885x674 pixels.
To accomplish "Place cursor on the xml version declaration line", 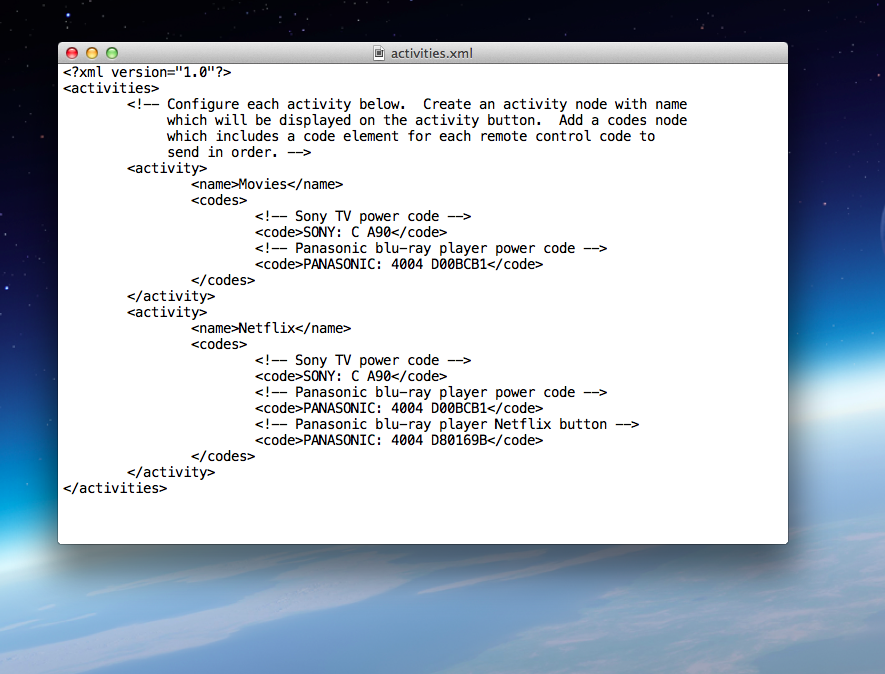I will 147,72.
